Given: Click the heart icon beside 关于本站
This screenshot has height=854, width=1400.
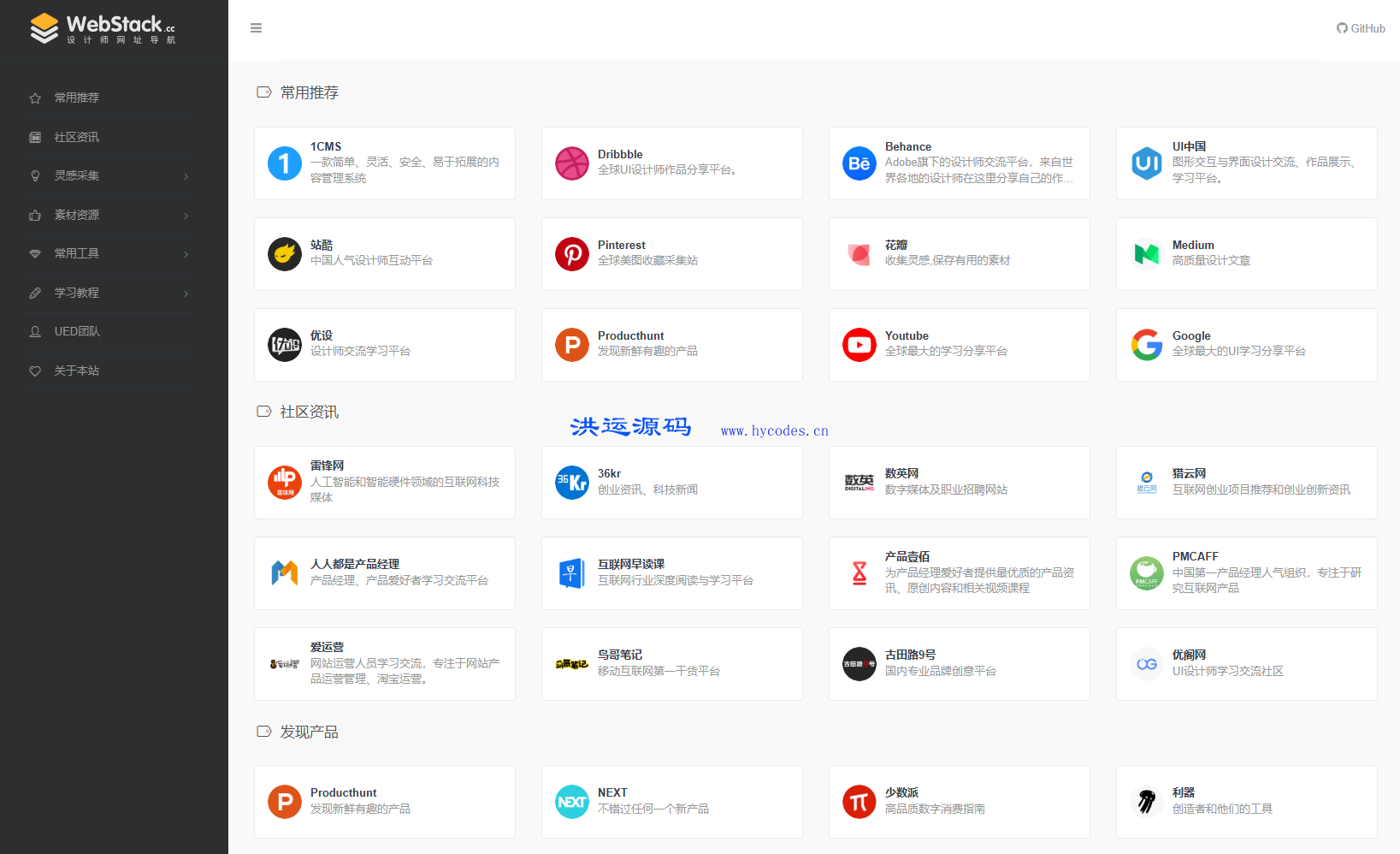Looking at the screenshot, I should coord(35,371).
